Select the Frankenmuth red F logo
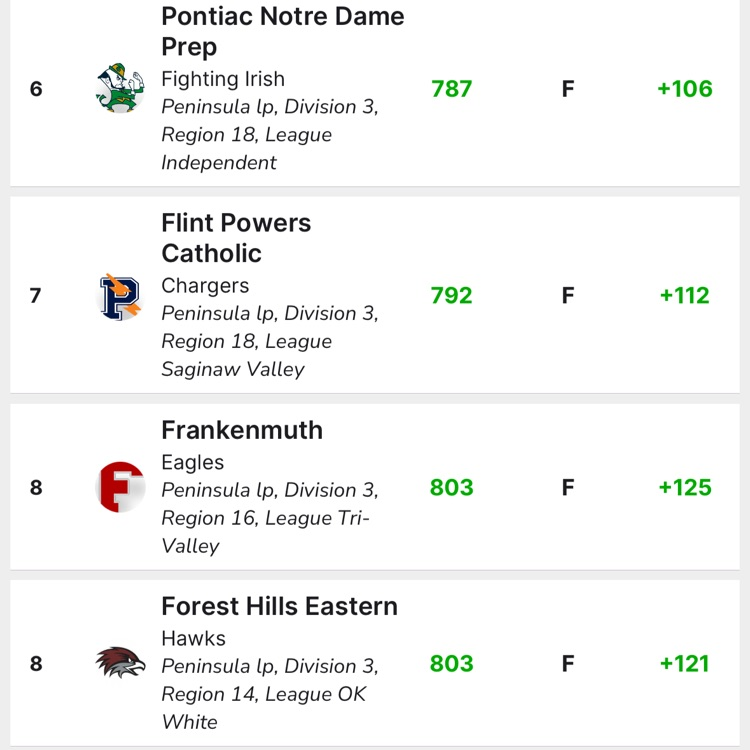The height and width of the screenshot is (750, 750). (x=120, y=487)
